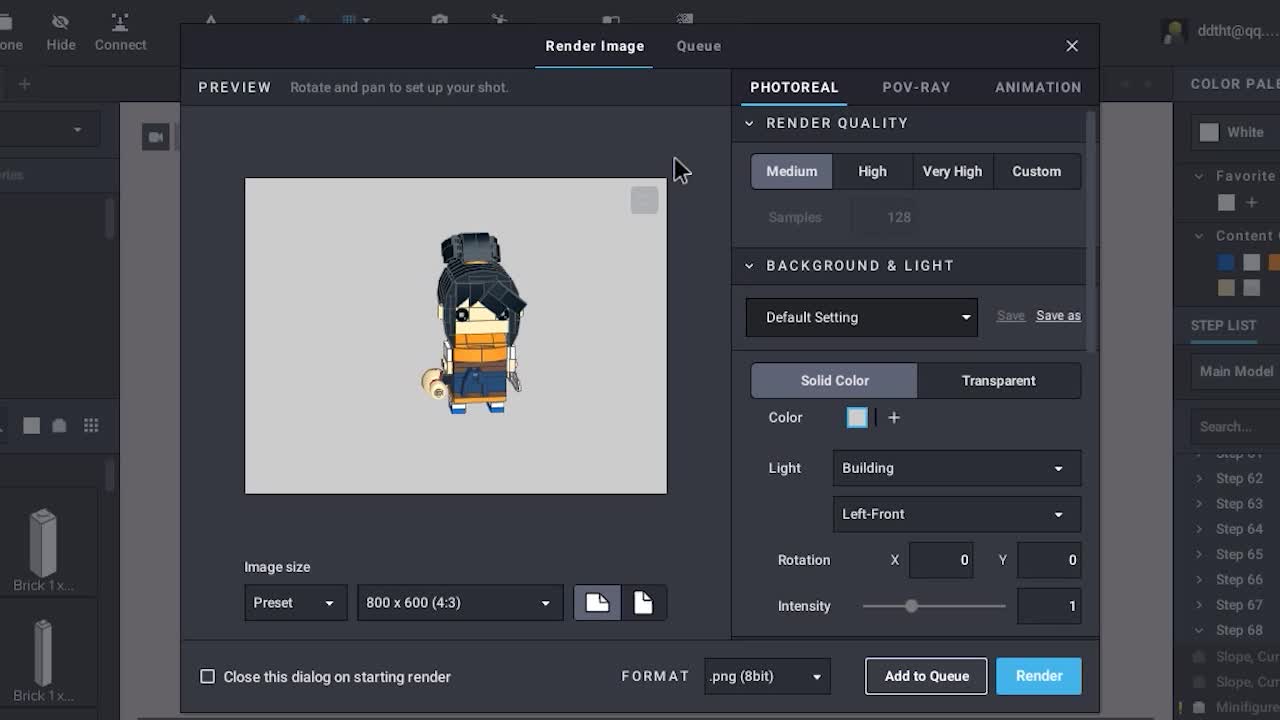Choose Solid Color background
Screen dimensions: 1280x720
834,381
